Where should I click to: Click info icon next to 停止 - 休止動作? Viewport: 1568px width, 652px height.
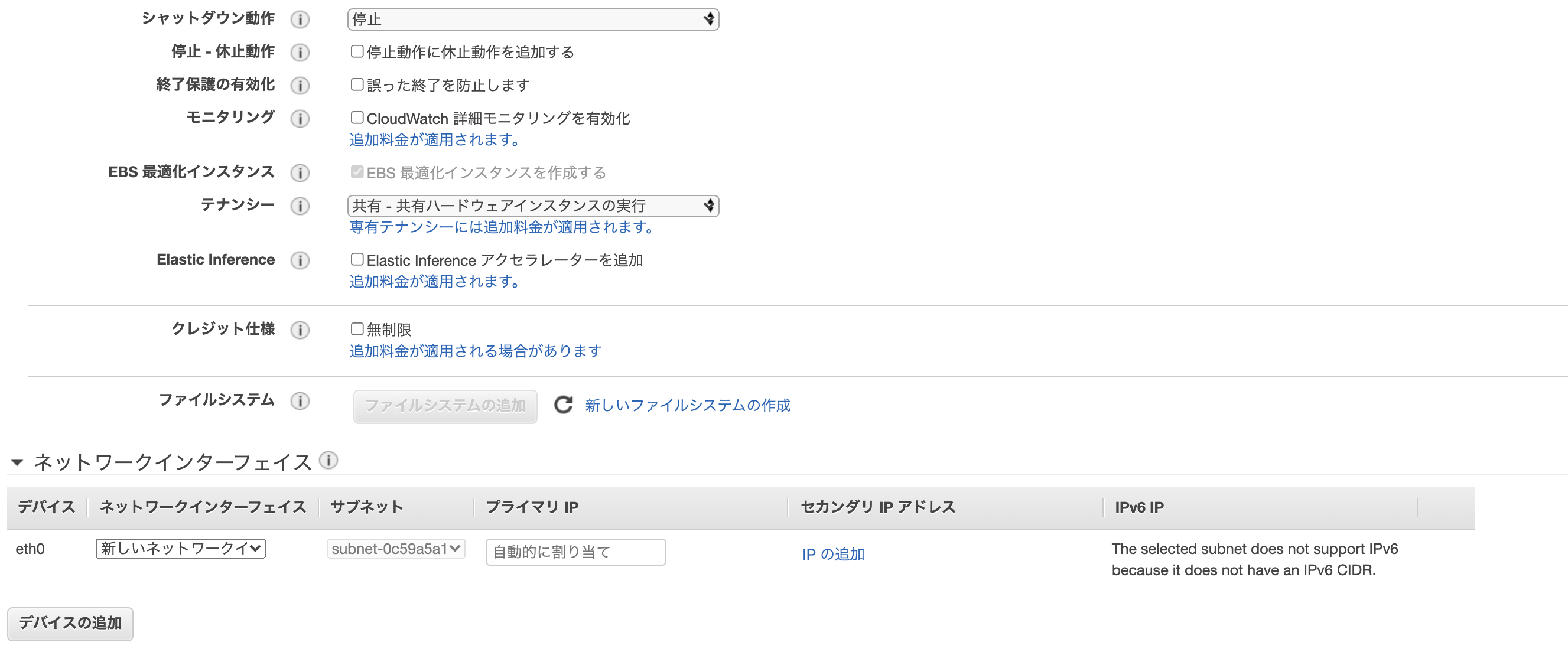(300, 53)
